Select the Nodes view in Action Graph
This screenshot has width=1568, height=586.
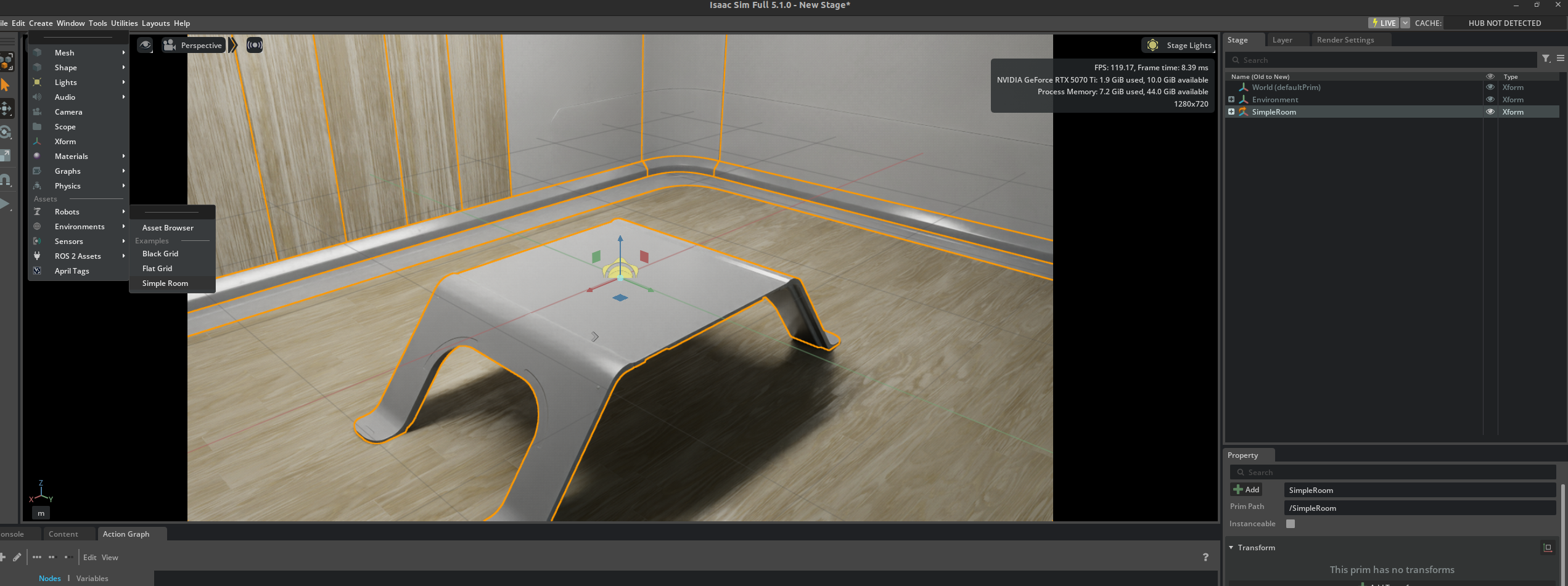(x=50, y=578)
